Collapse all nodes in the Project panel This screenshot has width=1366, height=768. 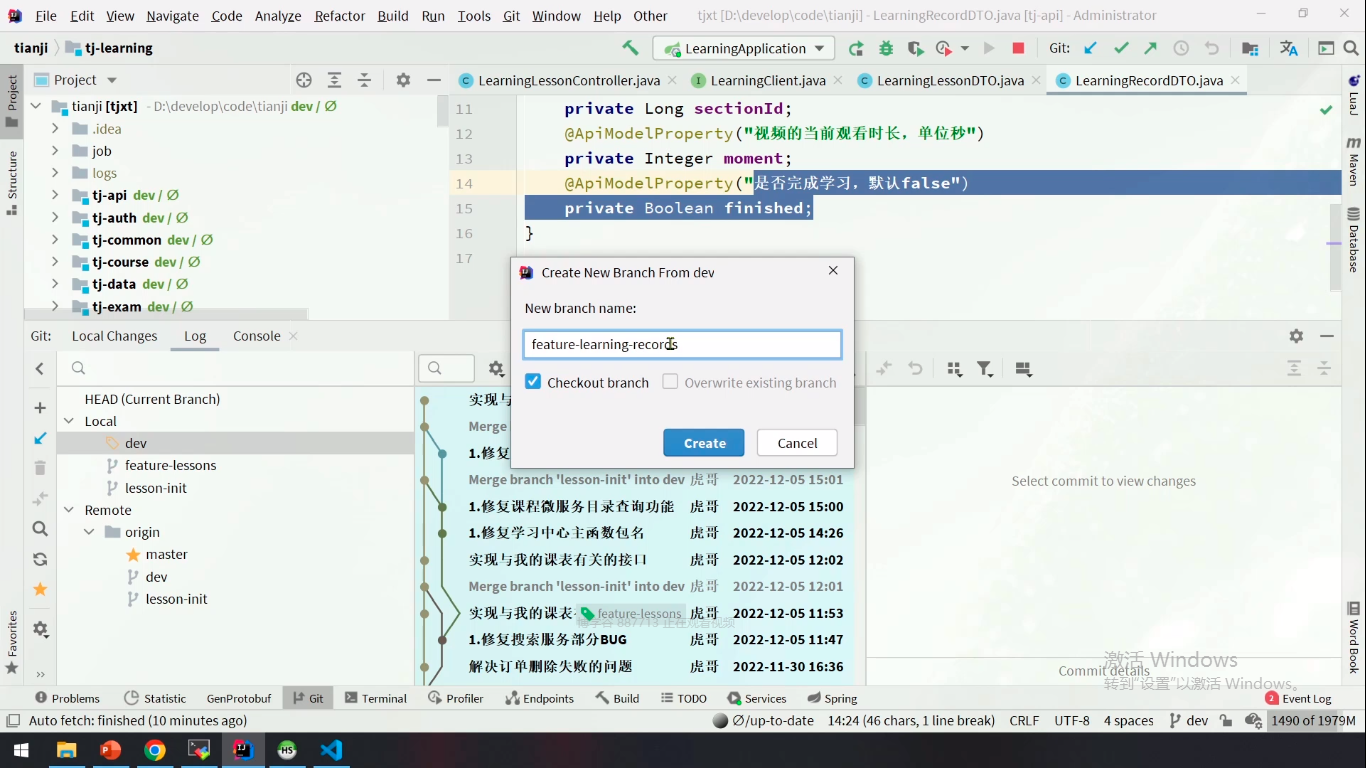pyautogui.click(x=364, y=80)
